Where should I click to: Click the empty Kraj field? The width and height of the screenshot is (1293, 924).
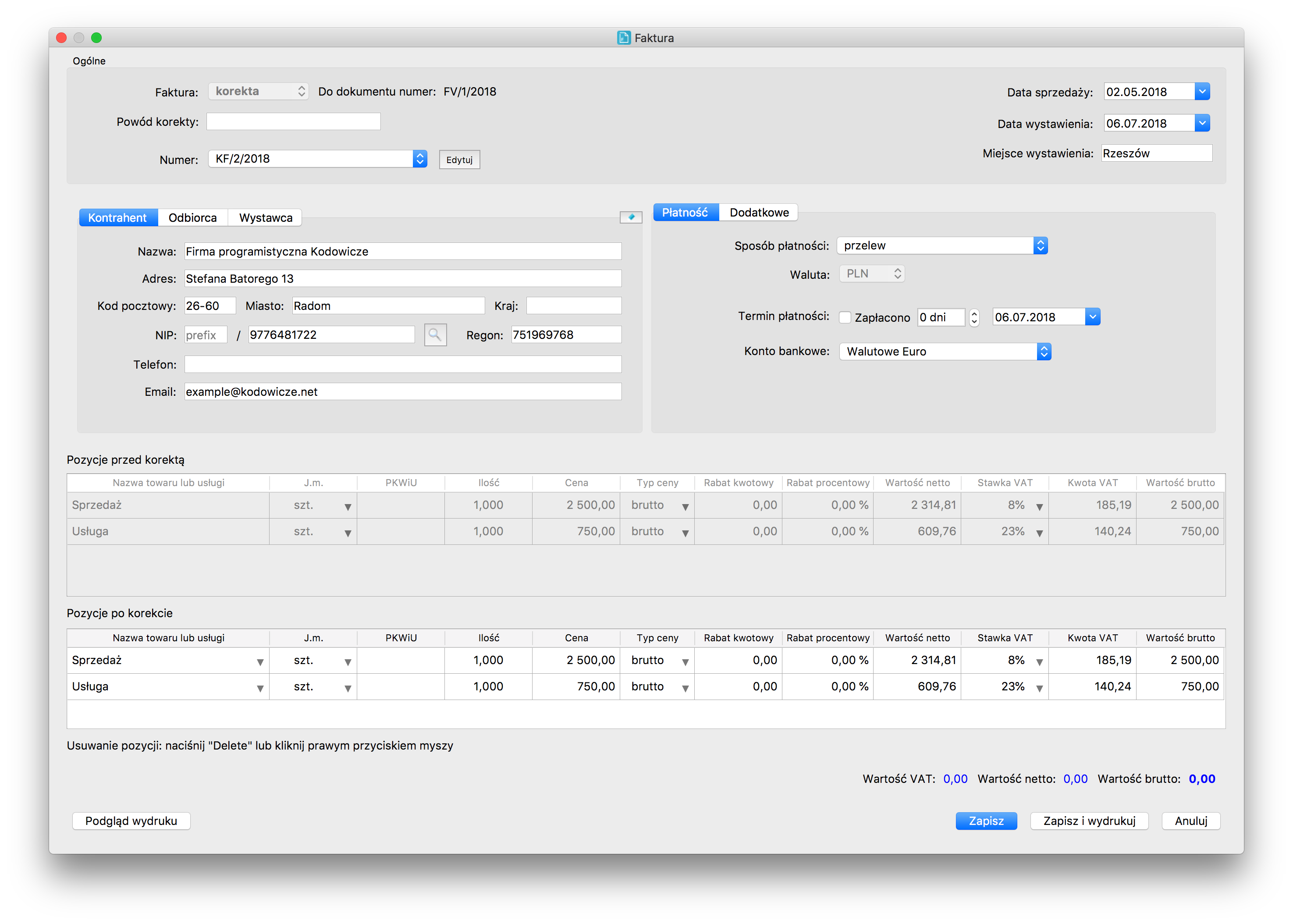tap(574, 306)
